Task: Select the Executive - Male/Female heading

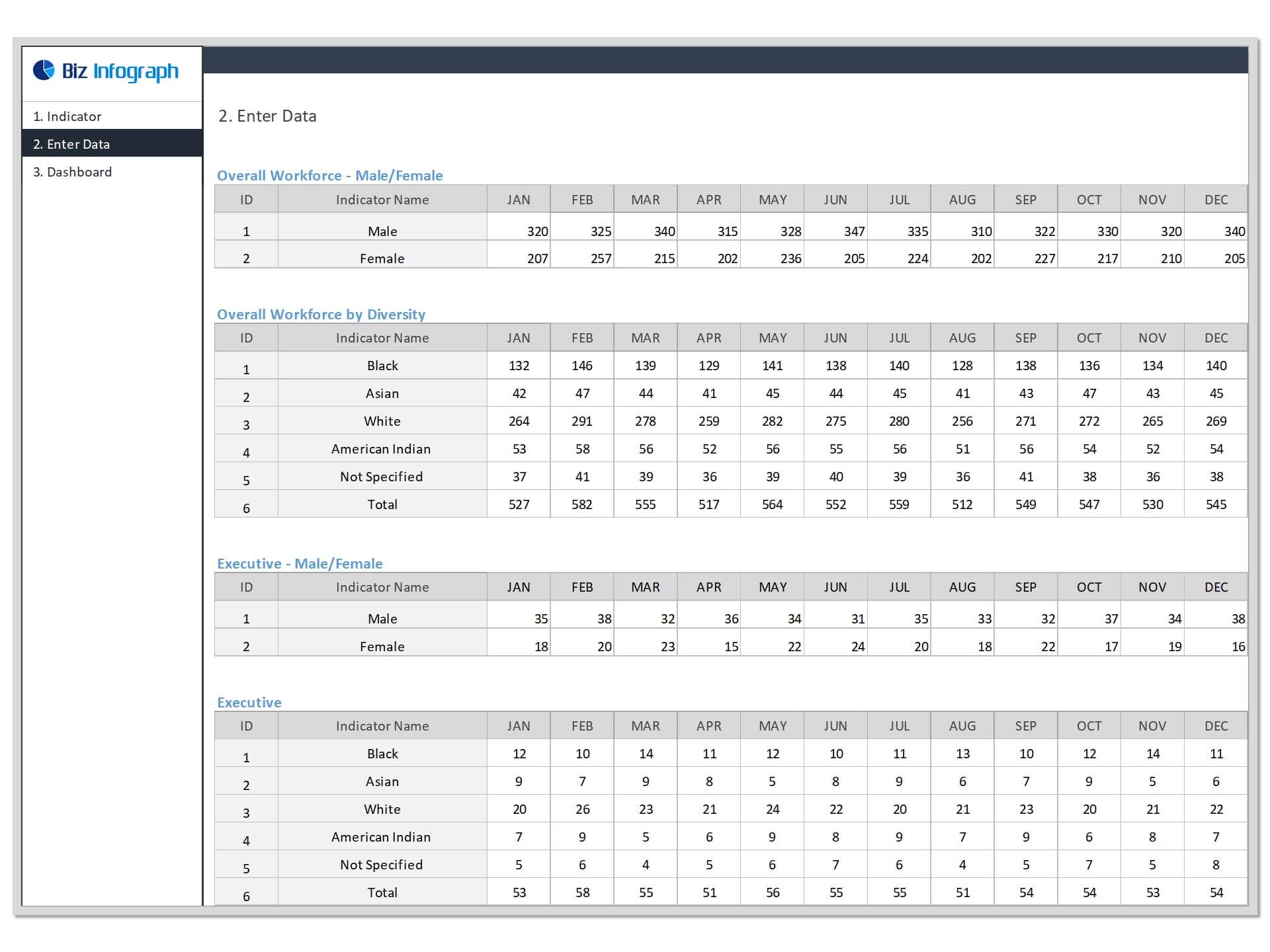Action: (300, 563)
